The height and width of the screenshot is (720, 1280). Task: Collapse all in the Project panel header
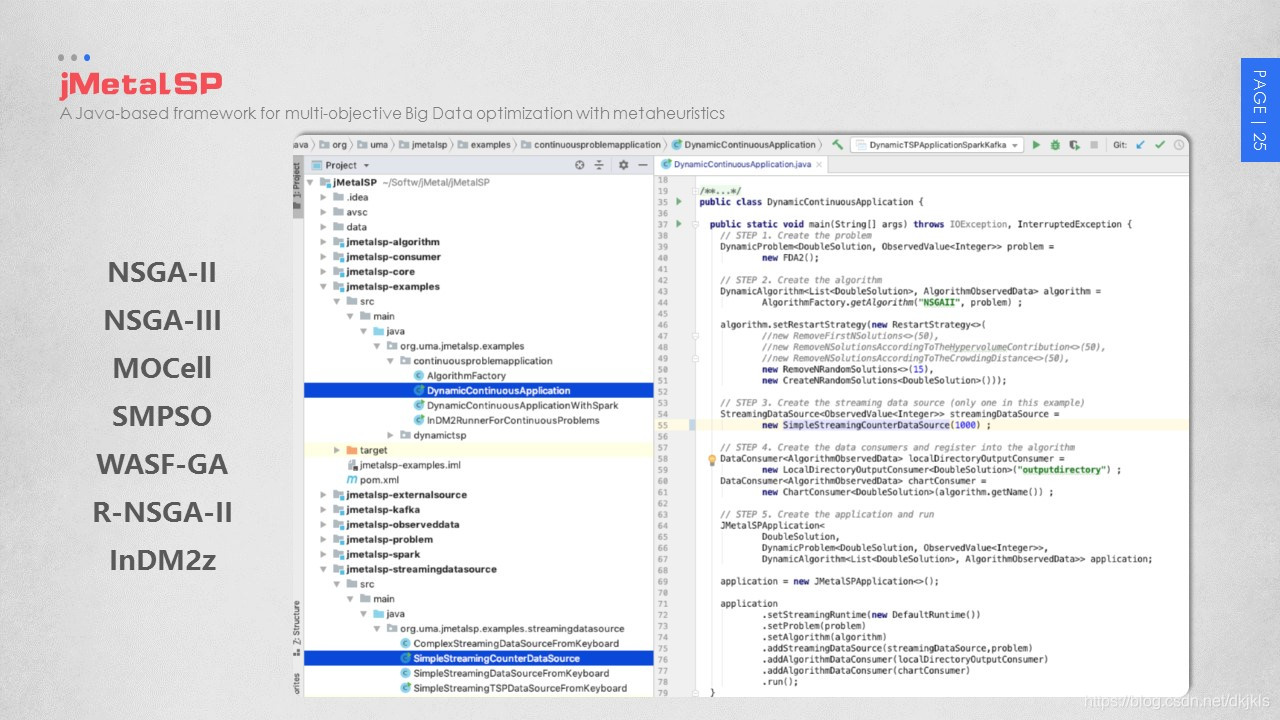point(599,165)
